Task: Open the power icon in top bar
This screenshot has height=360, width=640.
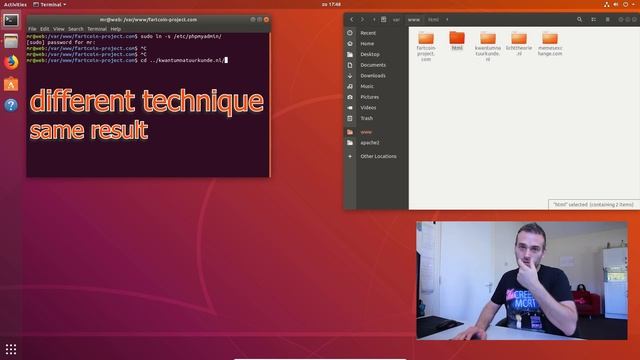Action: pos(625,4)
